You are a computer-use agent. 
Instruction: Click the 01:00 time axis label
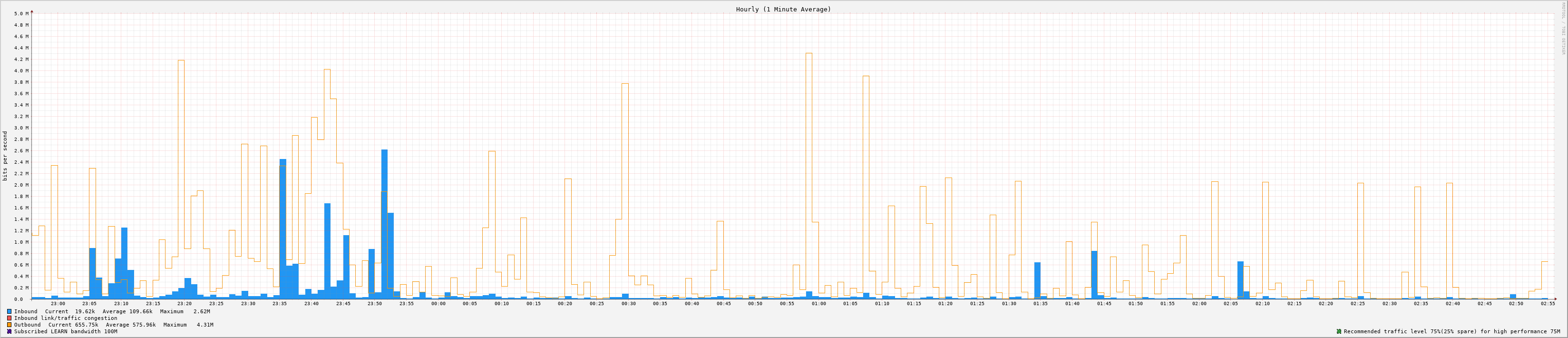[818, 303]
